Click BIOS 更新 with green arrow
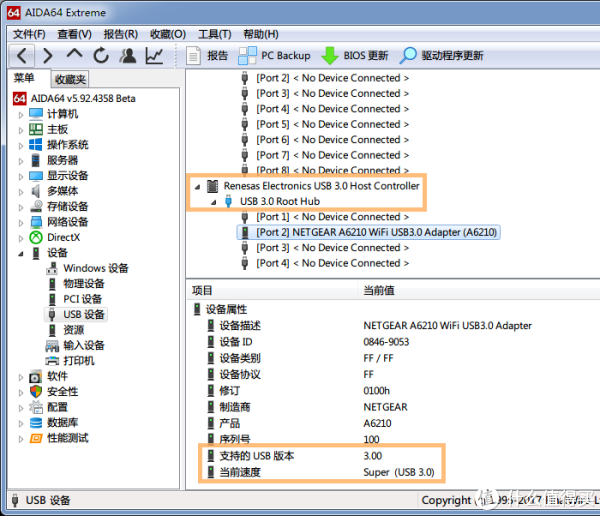 point(355,56)
